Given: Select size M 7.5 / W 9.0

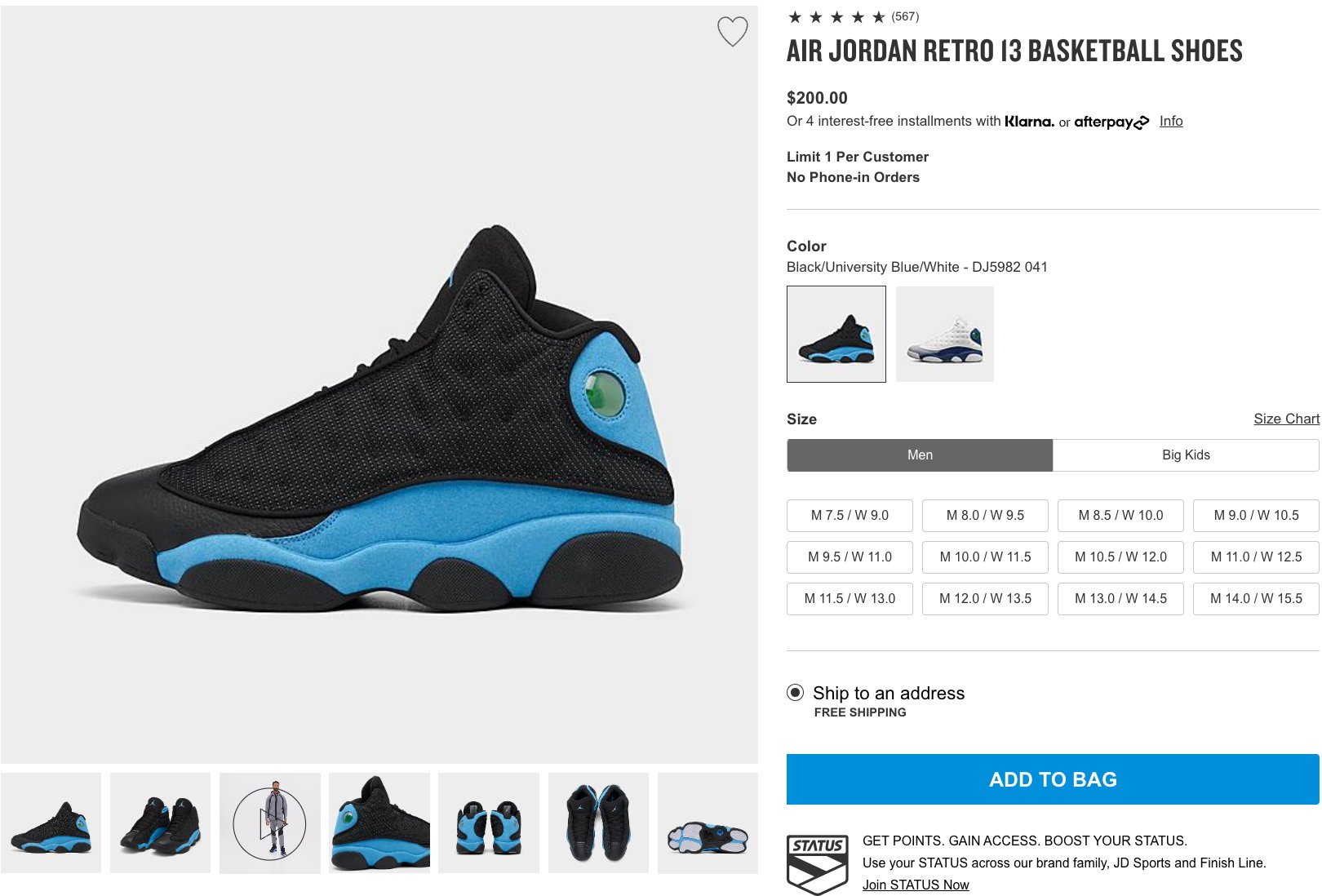Looking at the screenshot, I should pos(850,515).
